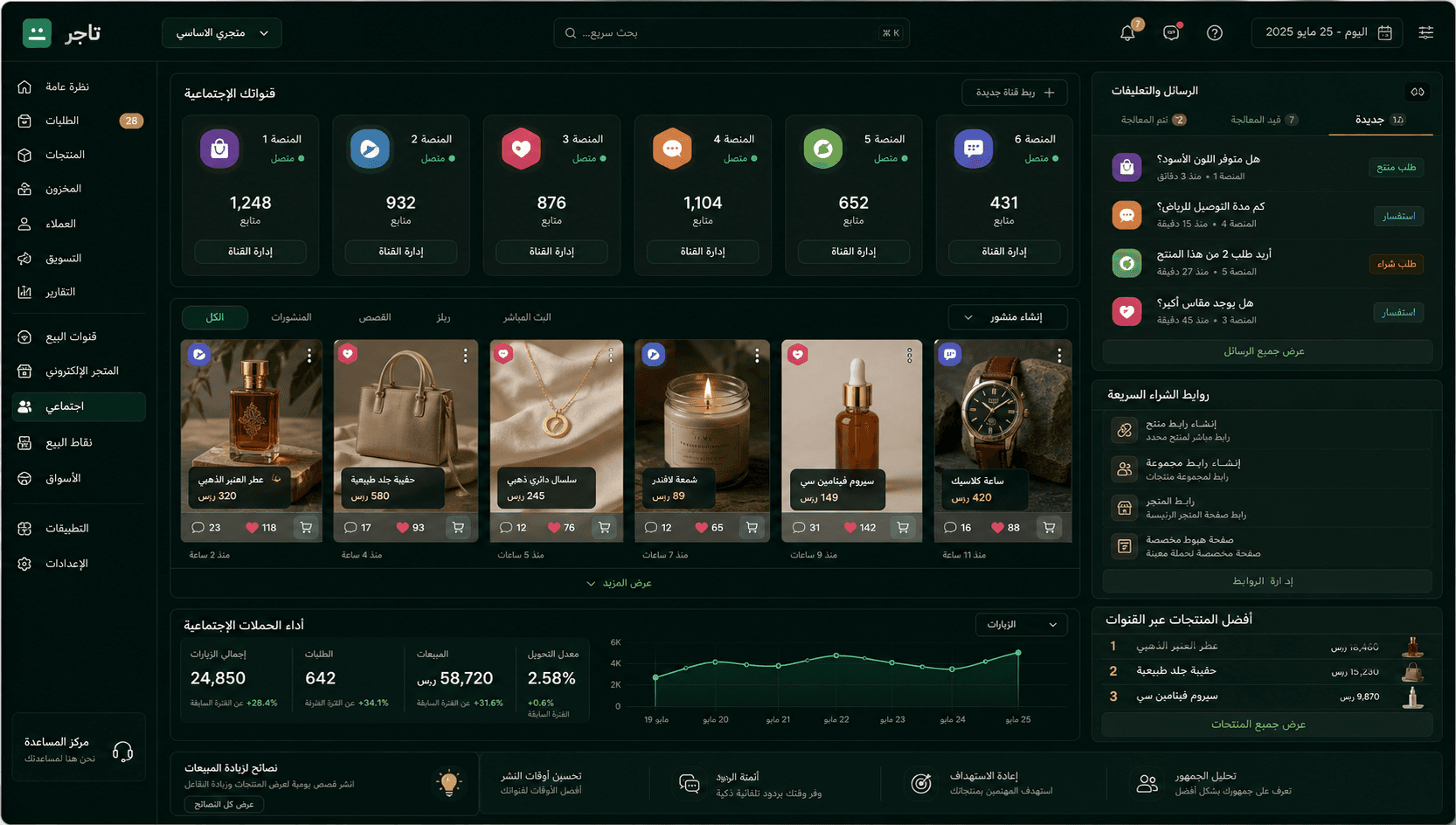
Task: Click ربط قناة جديدة button
Action: (x=1016, y=93)
